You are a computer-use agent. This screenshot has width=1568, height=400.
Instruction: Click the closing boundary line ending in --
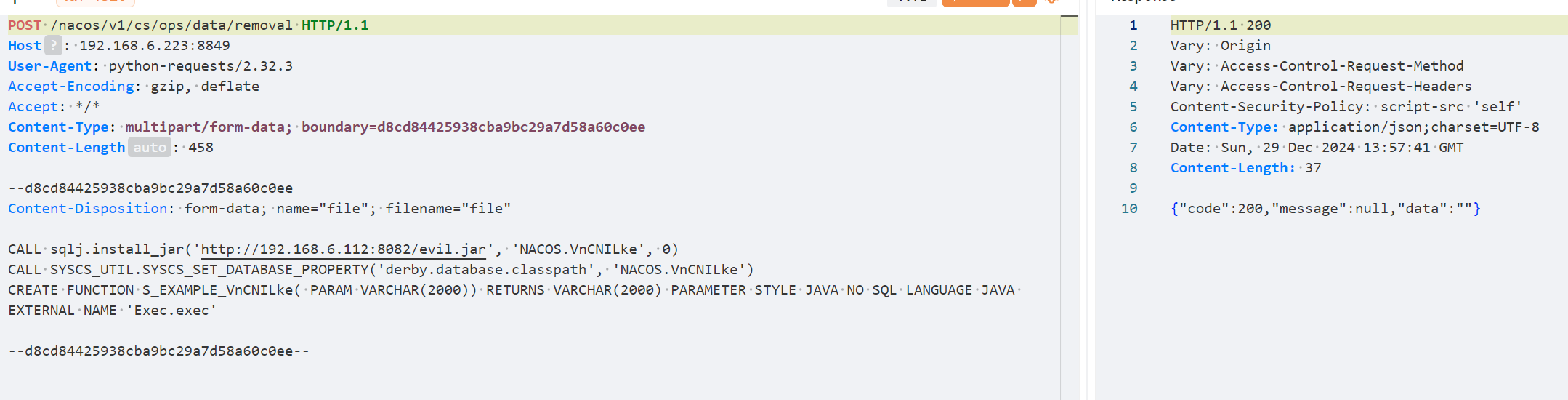point(158,351)
